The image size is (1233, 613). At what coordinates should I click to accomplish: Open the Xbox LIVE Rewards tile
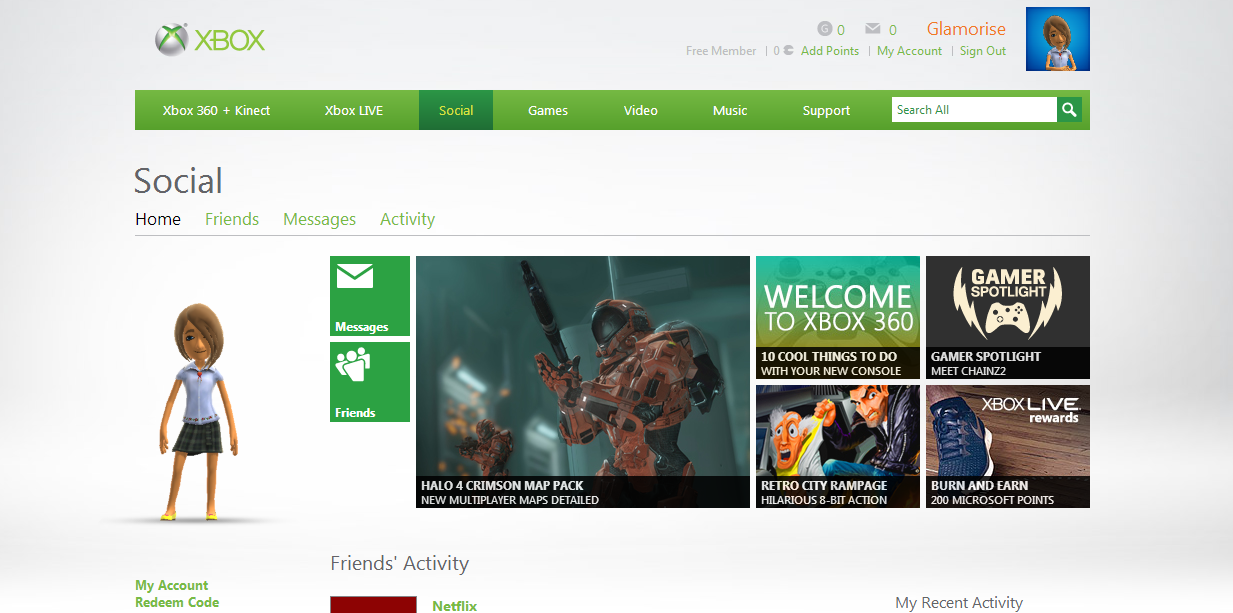tap(1008, 446)
